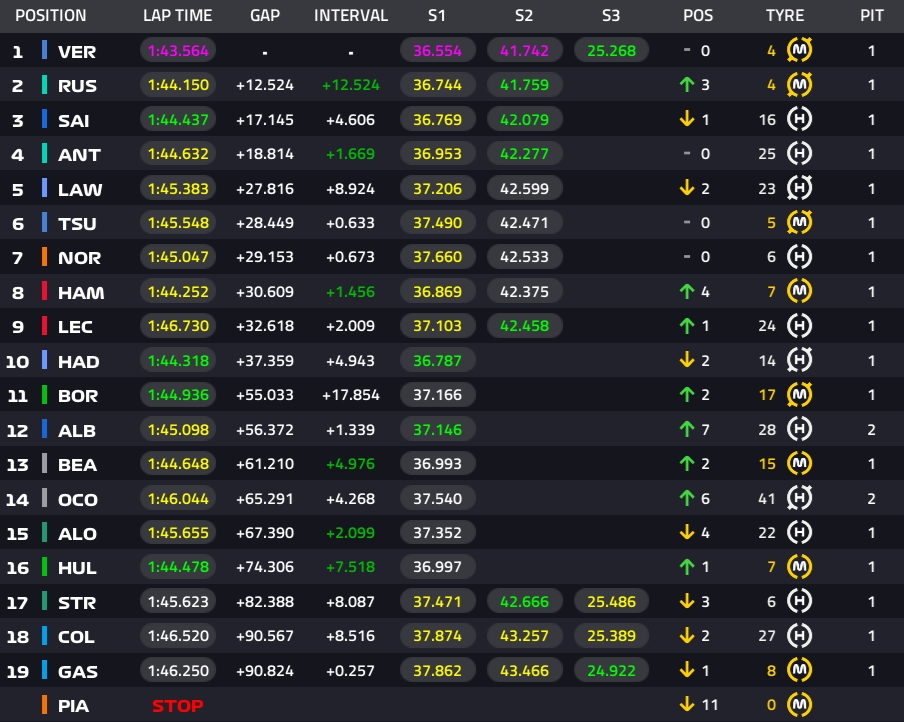Click the blue team color bar beside VER
Screen dimensions: 904x722
(x=44, y=50)
